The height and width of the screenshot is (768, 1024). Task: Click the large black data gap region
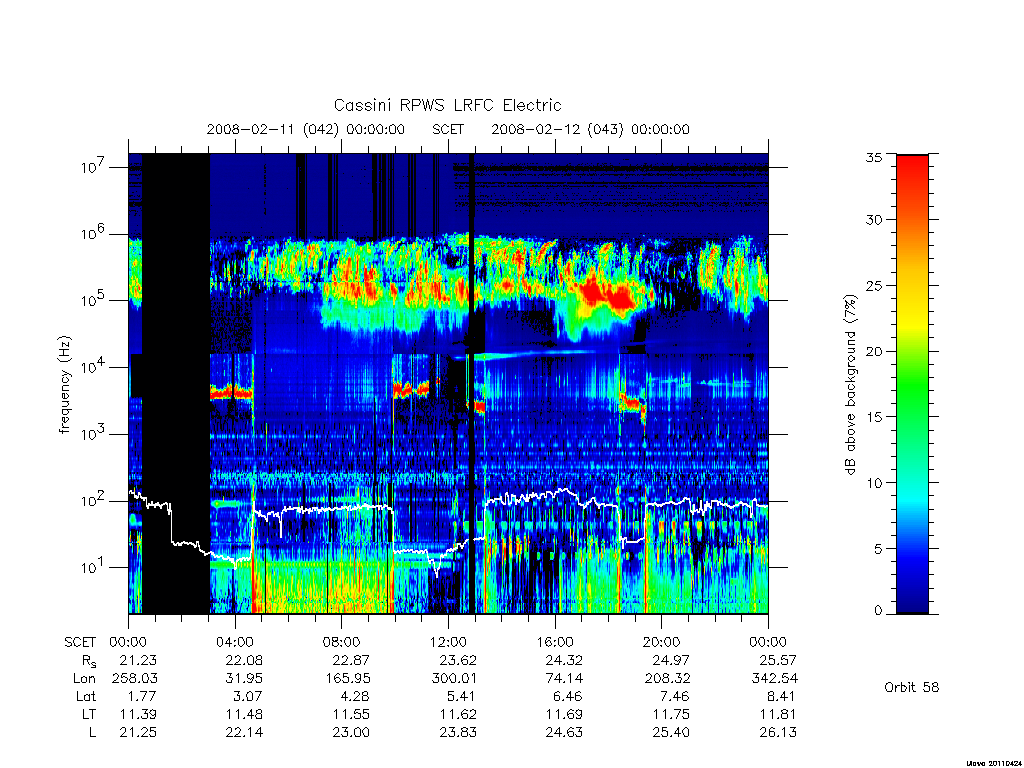(176, 383)
